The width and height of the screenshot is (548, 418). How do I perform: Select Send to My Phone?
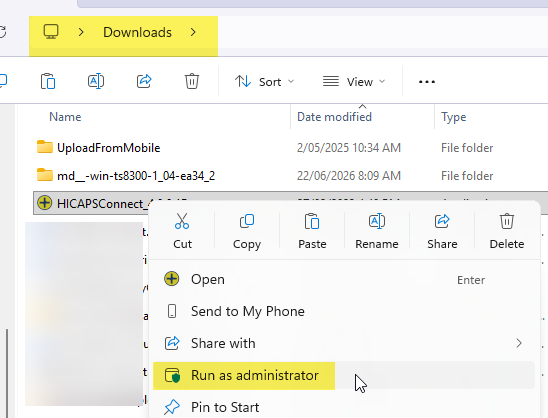click(x=344, y=311)
